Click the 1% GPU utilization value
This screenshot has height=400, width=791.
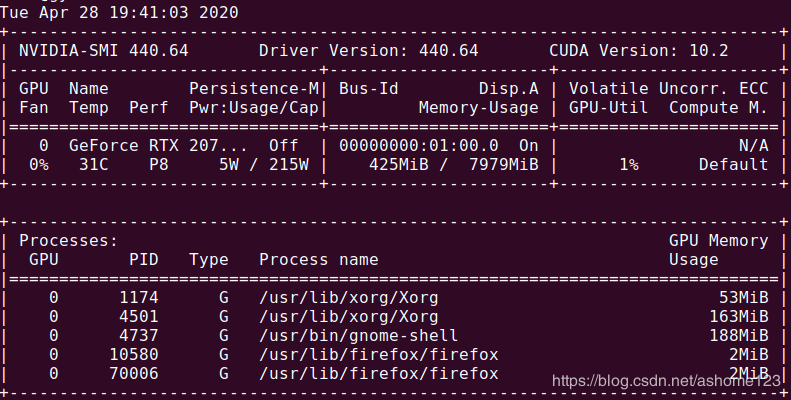tap(628, 164)
